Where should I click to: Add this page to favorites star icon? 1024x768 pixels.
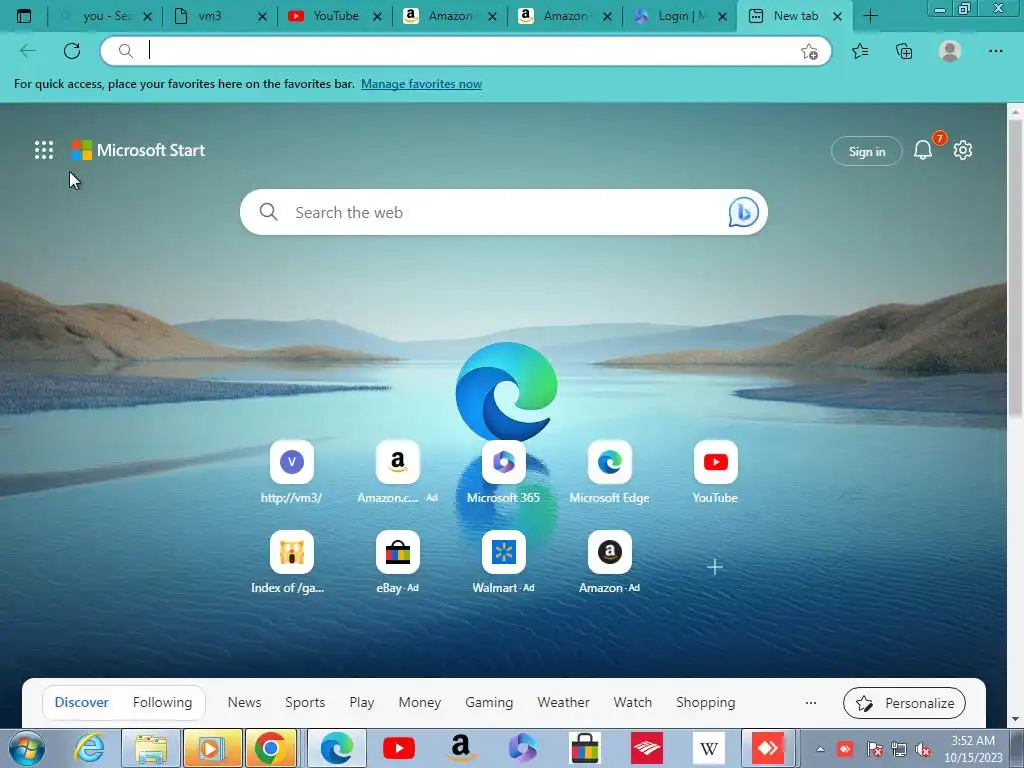tap(809, 52)
